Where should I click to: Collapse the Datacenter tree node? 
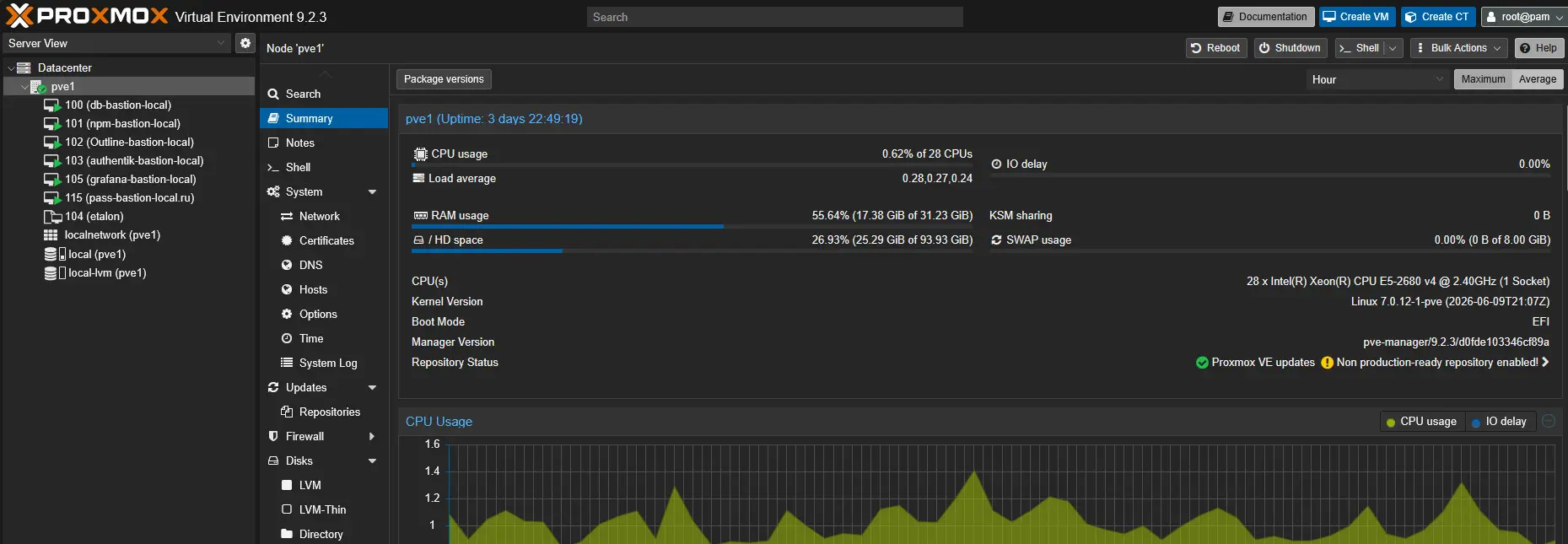coord(10,67)
